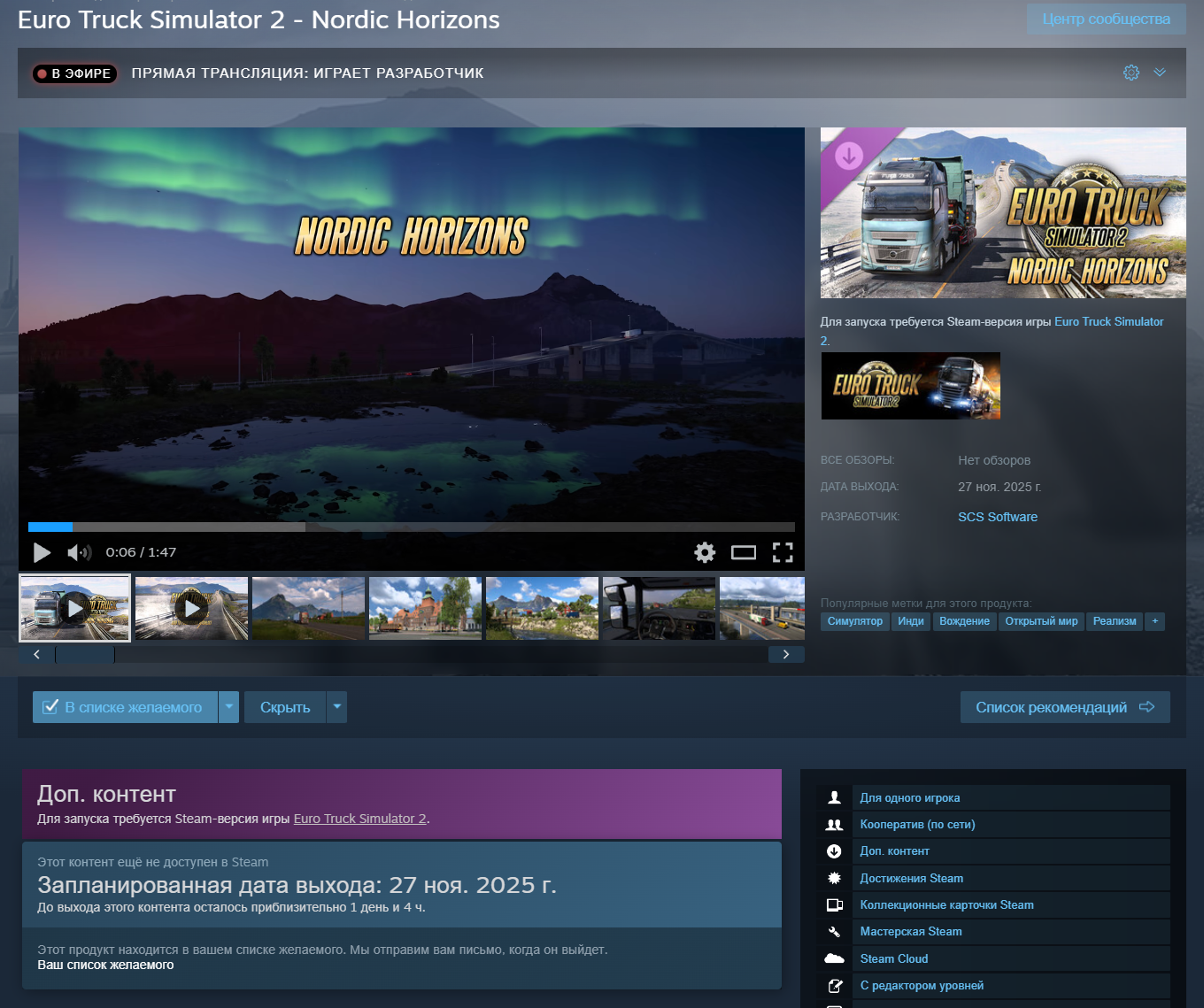
Task: Click the trading cards icon
Action: coord(834,904)
